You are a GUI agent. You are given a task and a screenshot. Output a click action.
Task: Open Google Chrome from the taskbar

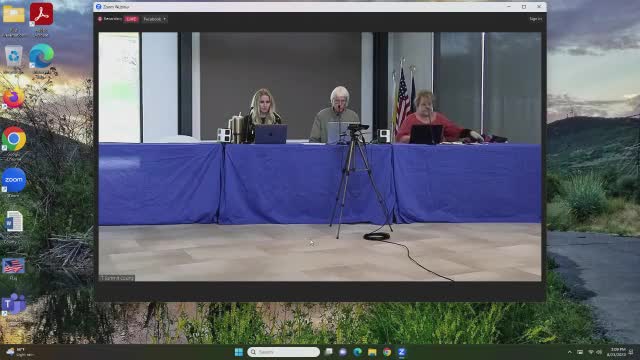point(387,352)
